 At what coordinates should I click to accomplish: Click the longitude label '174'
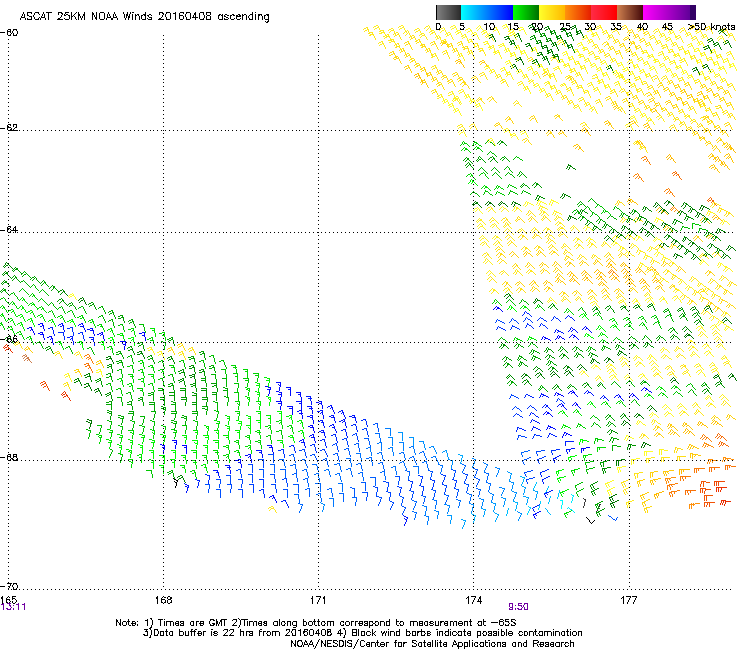coord(473,600)
